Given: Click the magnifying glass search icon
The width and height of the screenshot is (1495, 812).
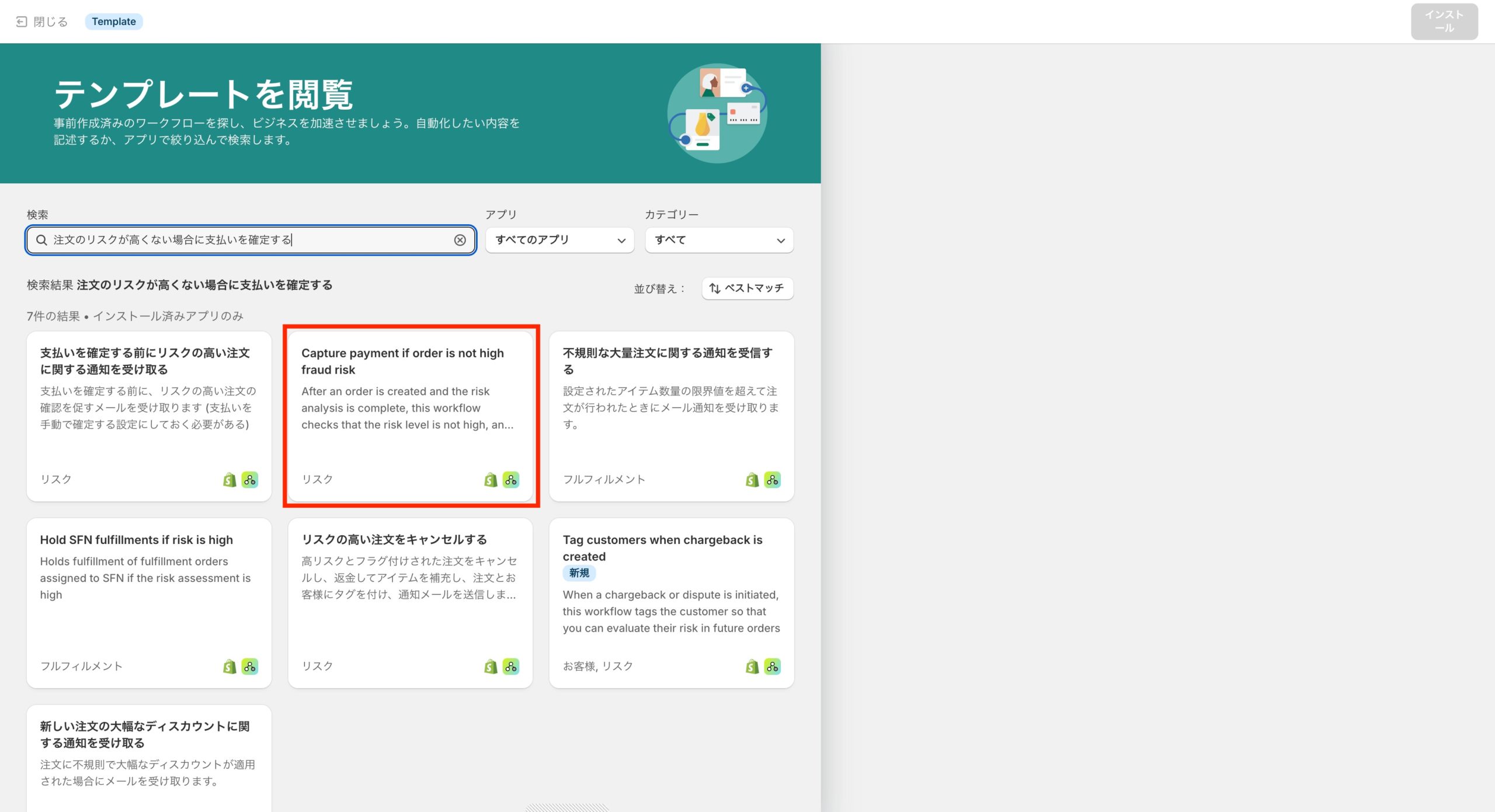Looking at the screenshot, I should tap(41, 240).
